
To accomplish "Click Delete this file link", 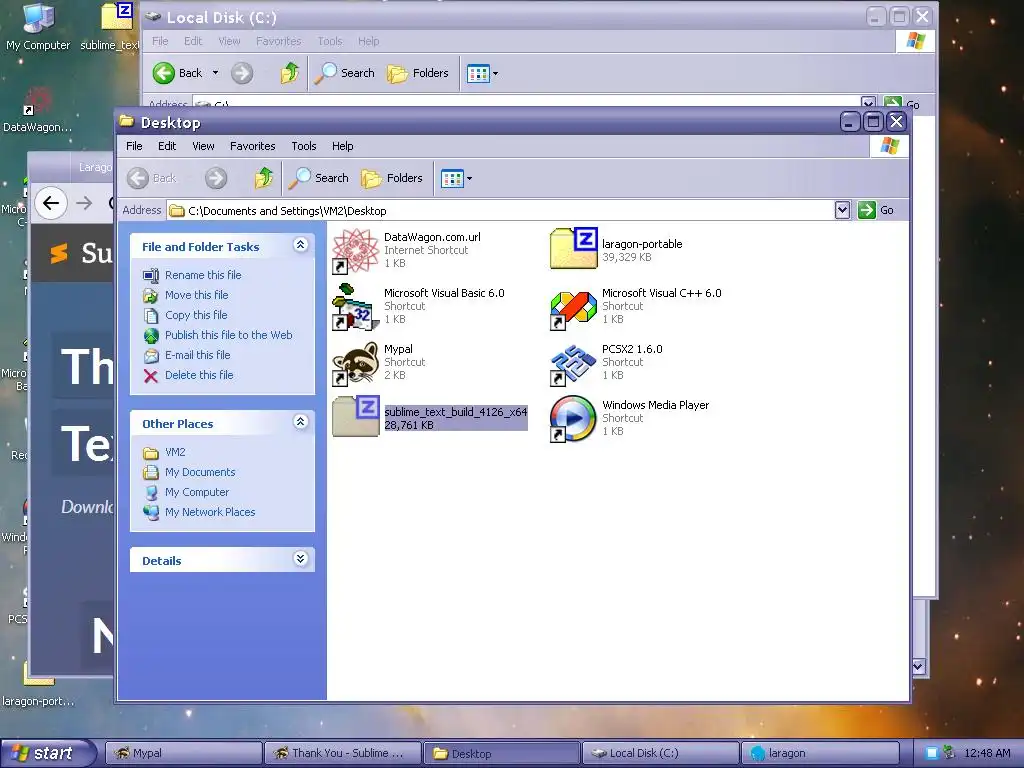I will pyautogui.click(x=199, y=375).
